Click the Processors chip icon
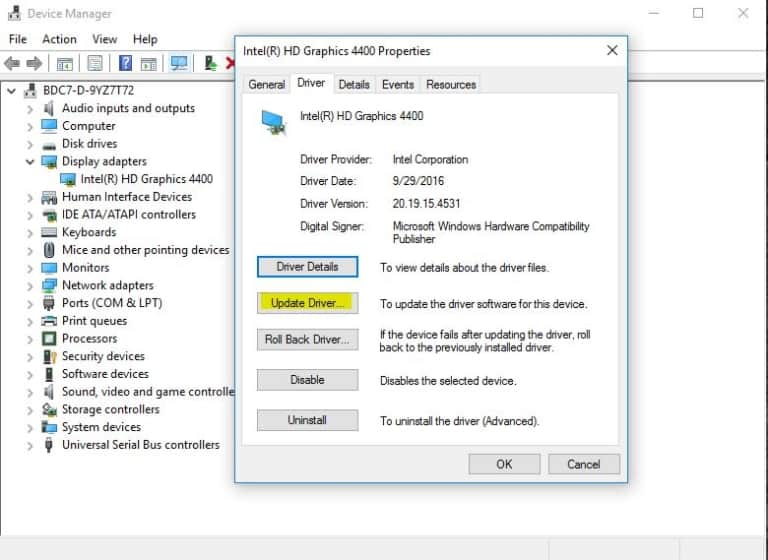The height and width of the screenshot is (560, 768). pos(49,339)
